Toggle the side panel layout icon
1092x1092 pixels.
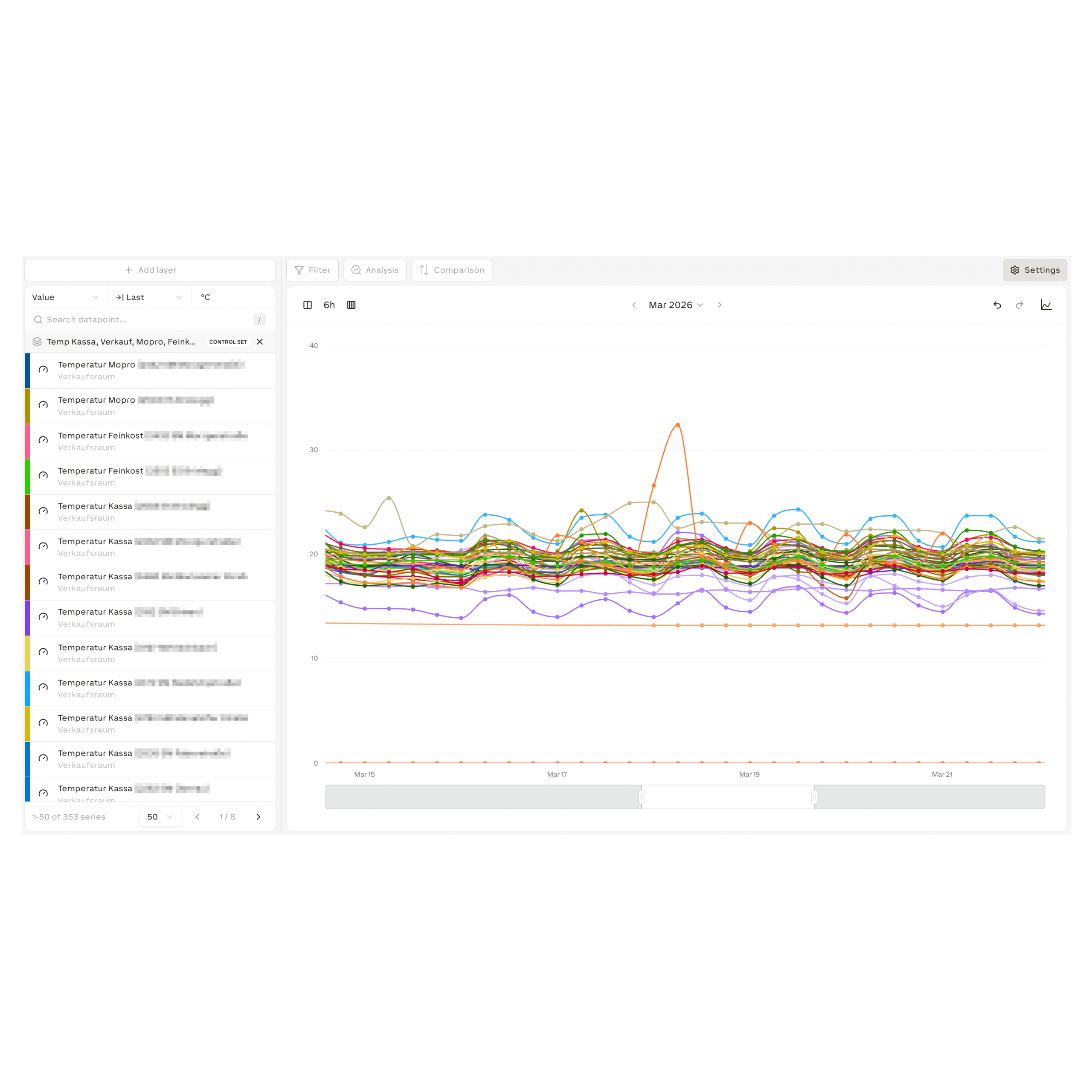(x=308, y=305)
